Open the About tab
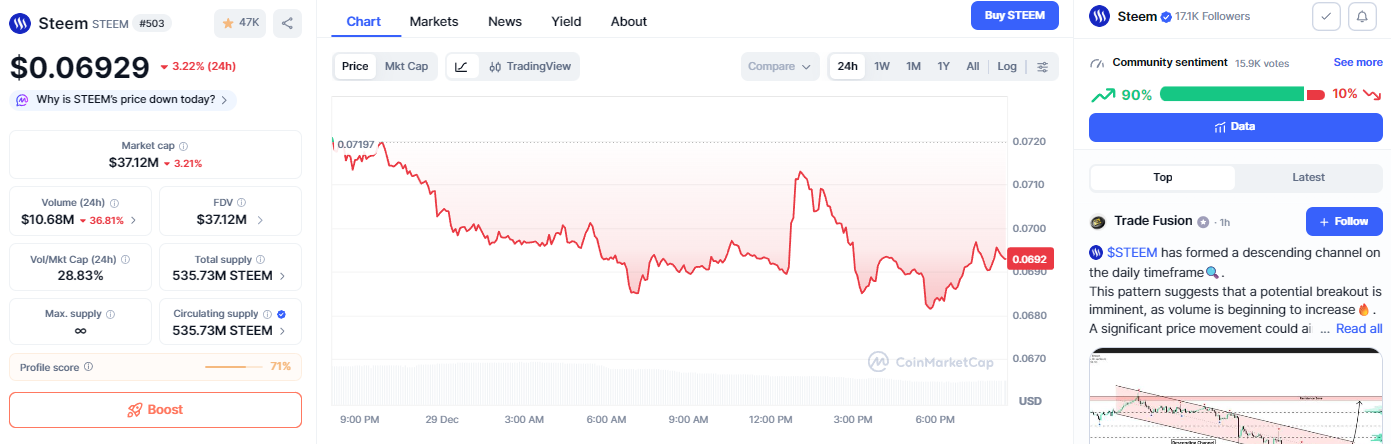This screenshot has width=1391, height=444. pyautogui.click(x=629, y=21)
